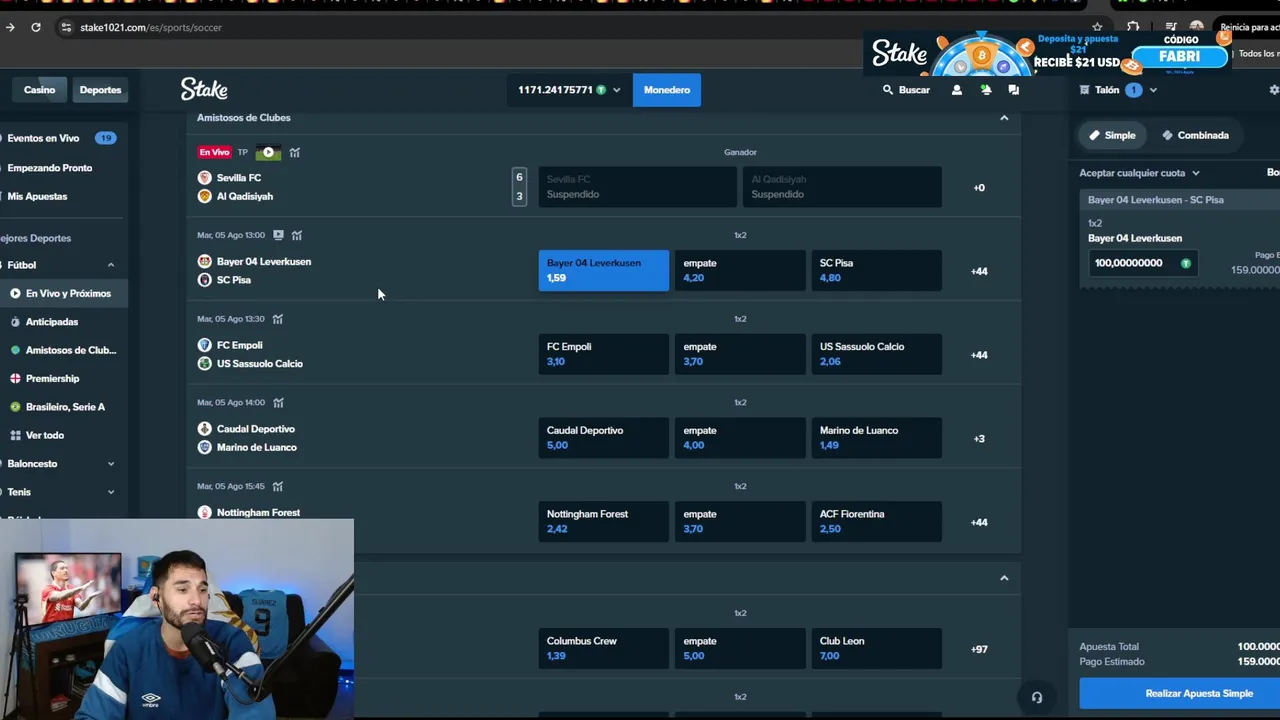Click SC Pisa team crest
The height and width of the screenshot is (720, 1280).
205,280
